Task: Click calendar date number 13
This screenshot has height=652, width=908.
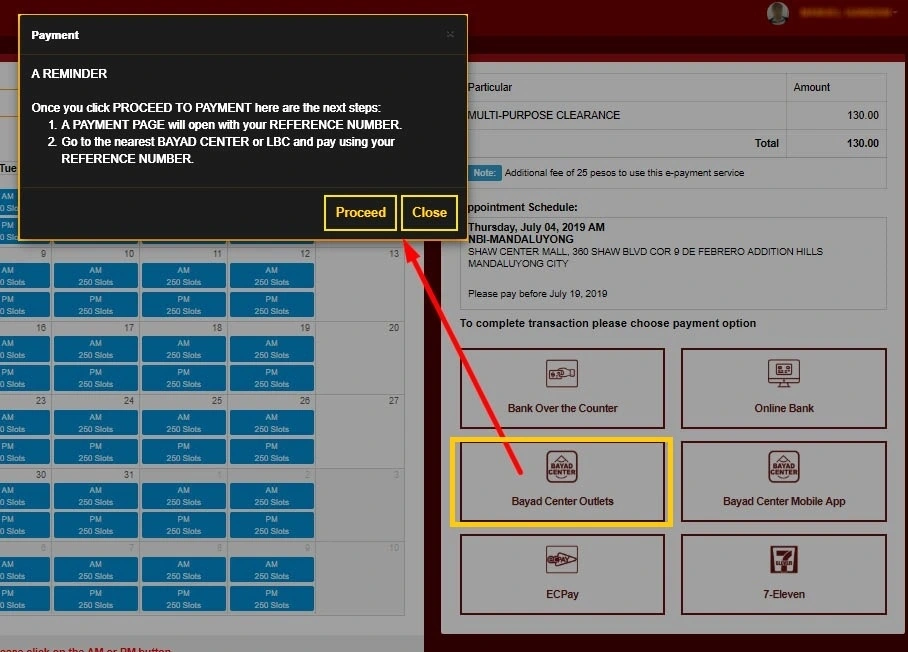Action: [x=394, y=254]
